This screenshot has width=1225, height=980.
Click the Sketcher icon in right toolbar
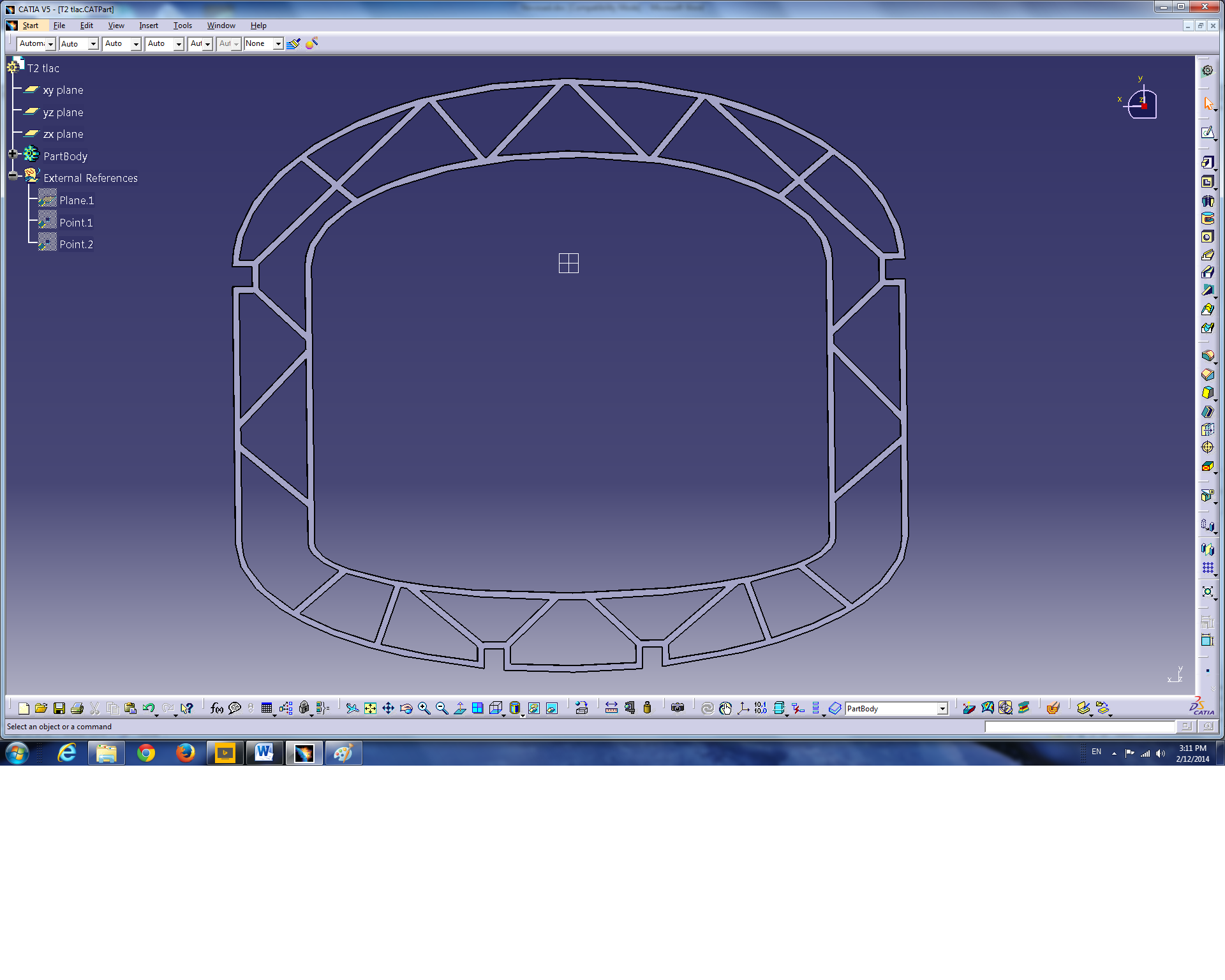click(1207, 133)
